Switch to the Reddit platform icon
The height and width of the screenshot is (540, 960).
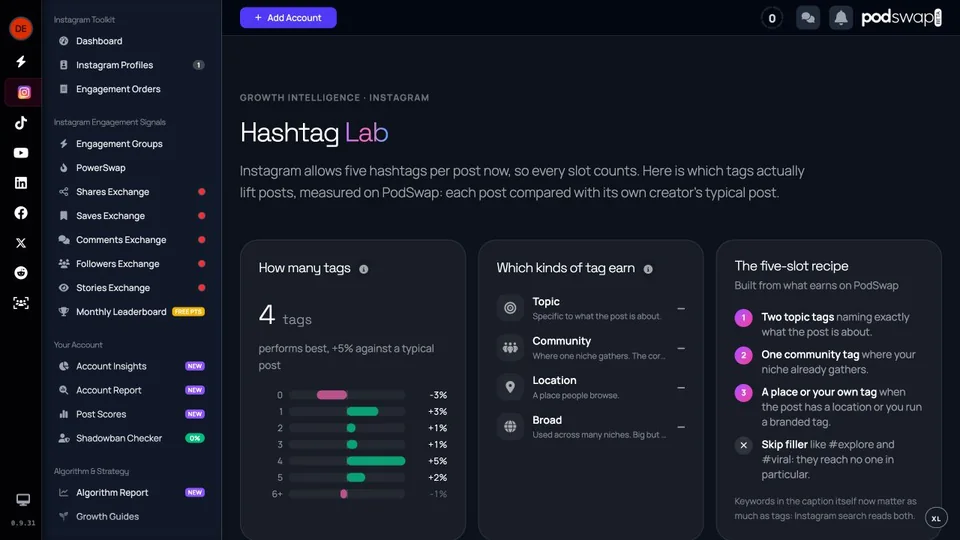click(21, 272)
